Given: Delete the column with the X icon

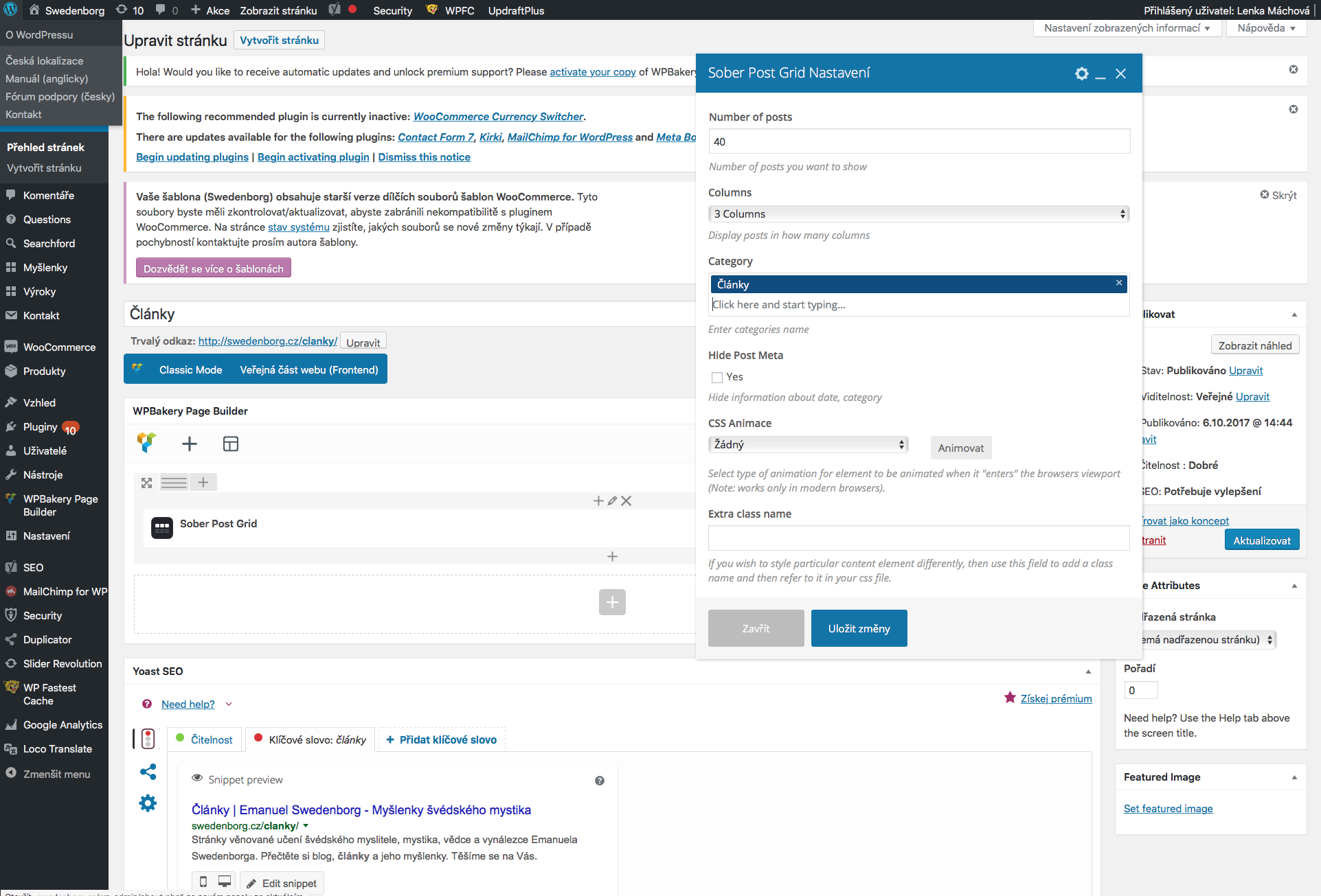Looking at the screenshot, I should 626,501.
